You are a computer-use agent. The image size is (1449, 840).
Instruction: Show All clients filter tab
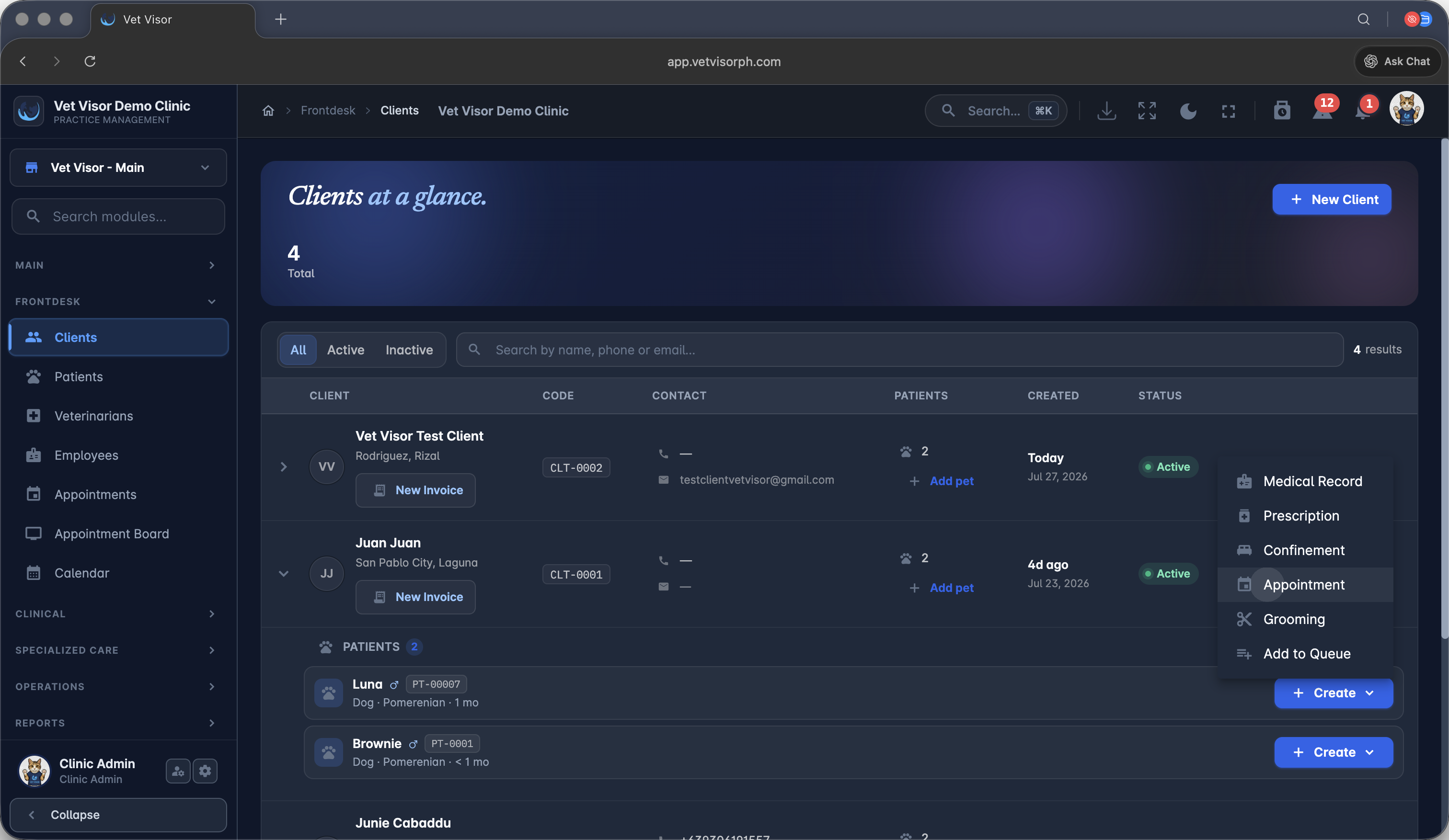tap(298, 349)
